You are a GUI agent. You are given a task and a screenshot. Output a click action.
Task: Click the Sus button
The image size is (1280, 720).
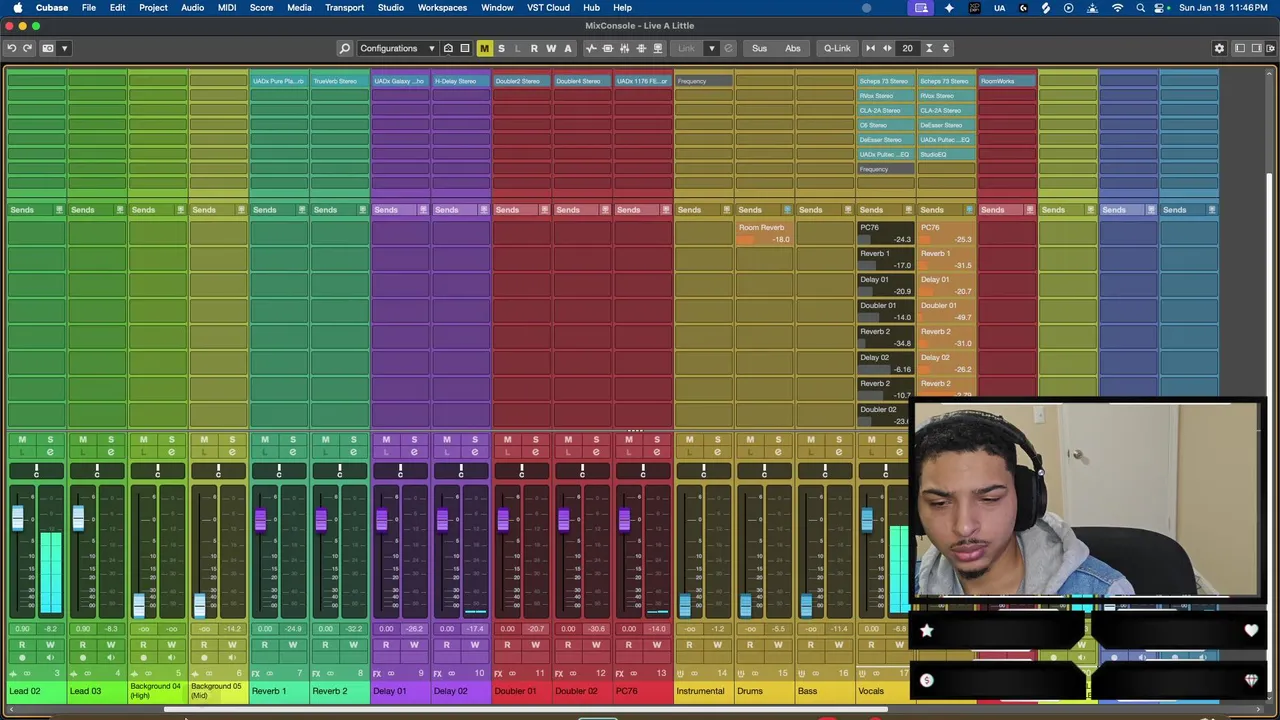point(759,48)
